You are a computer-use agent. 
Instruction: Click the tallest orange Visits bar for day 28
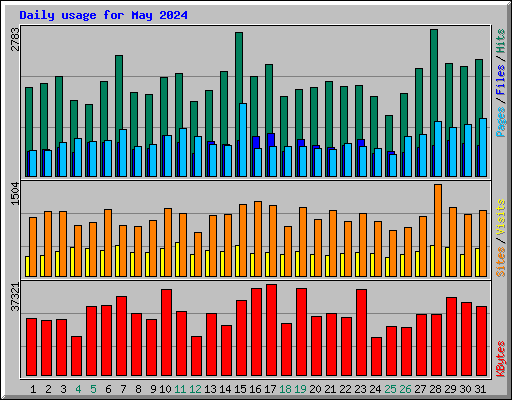(x=438, y=231)
